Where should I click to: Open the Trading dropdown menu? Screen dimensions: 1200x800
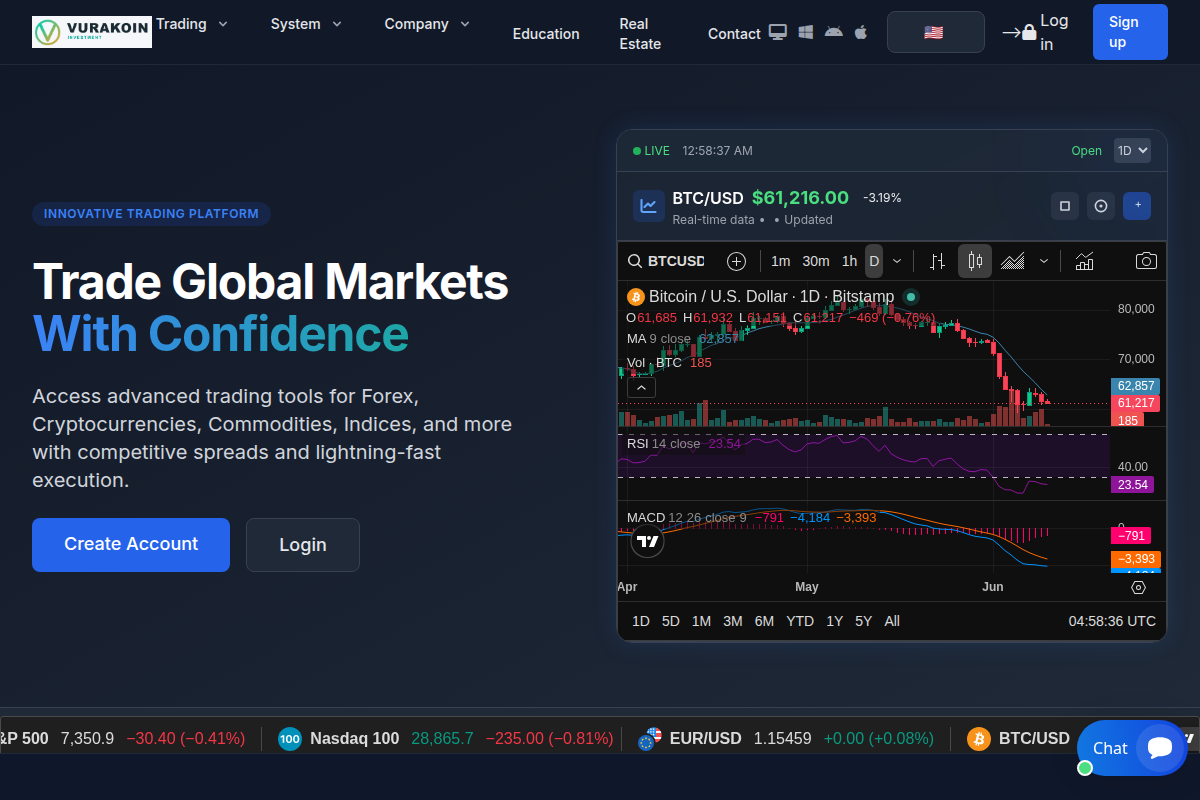coord(192,23)
